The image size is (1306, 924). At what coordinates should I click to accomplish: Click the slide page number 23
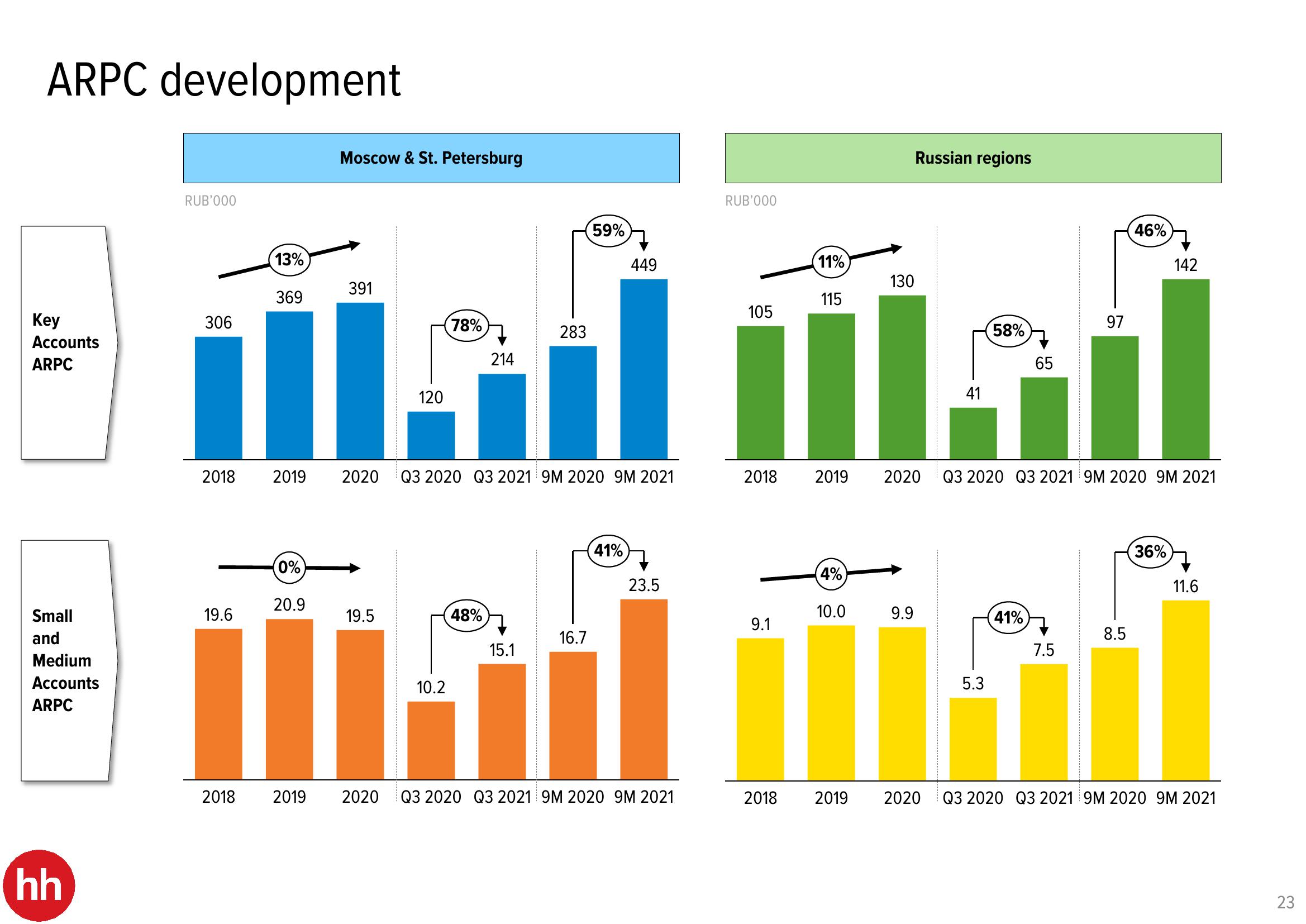(x=1285, y=902)
